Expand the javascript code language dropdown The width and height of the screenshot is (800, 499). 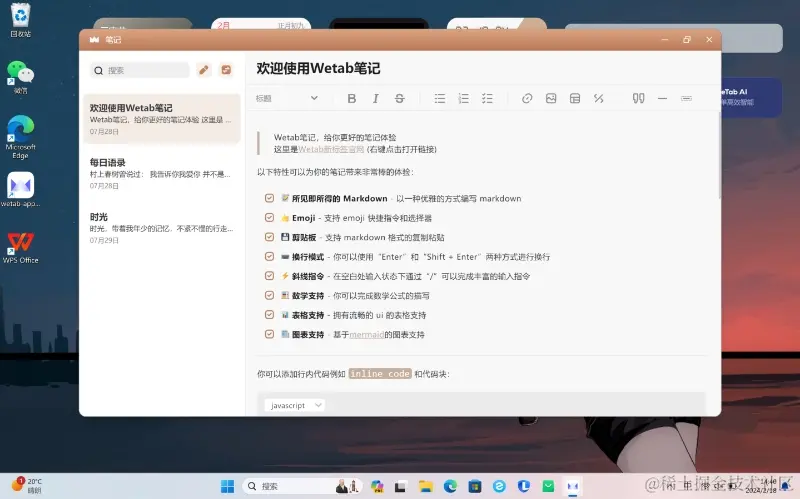point(295,405)
